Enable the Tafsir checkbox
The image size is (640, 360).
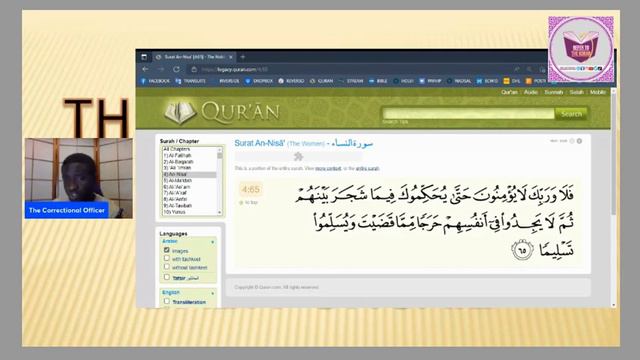167,277
